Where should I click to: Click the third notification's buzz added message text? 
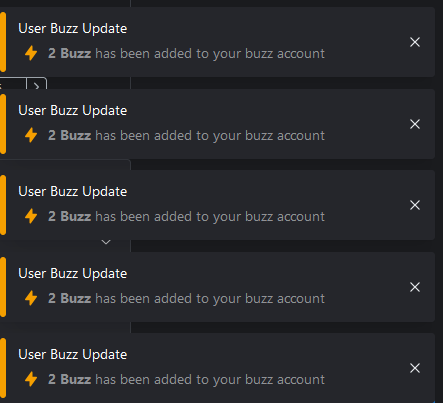(x=186, y=217)
